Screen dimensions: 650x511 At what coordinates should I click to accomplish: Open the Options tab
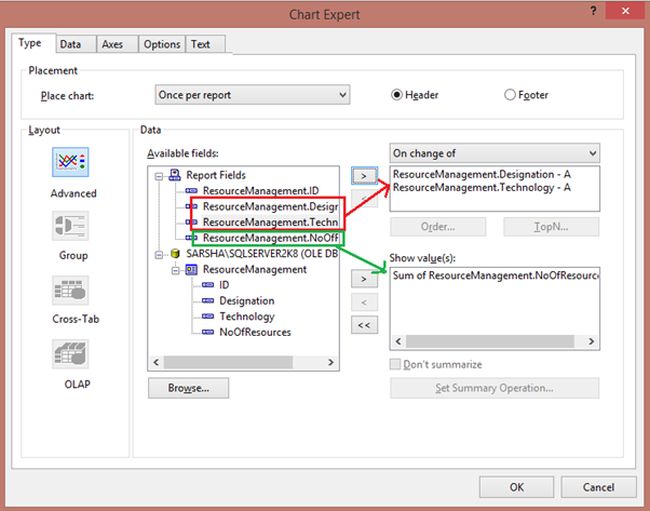162,44
